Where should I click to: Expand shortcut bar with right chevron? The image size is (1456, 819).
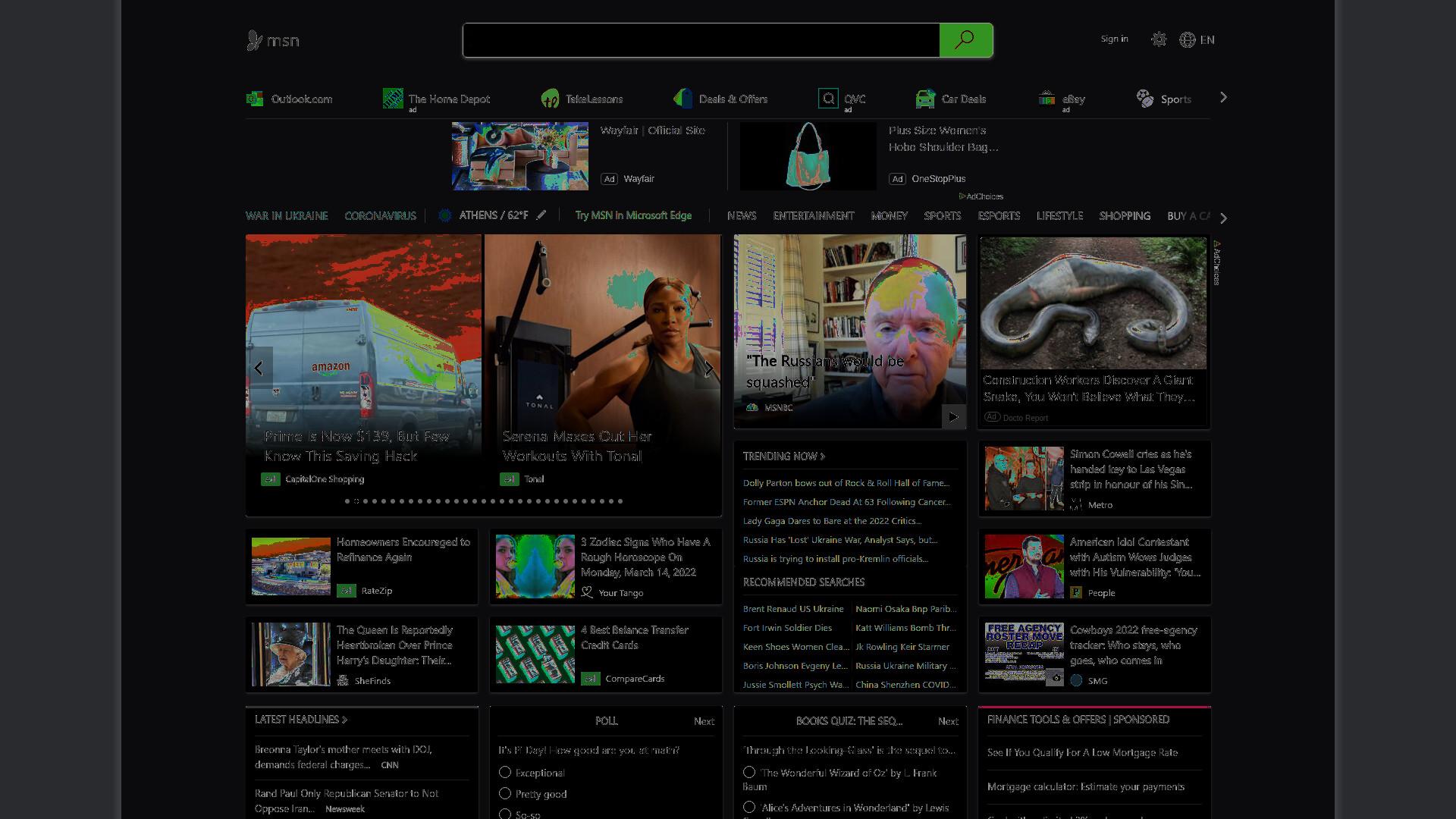[x=1223, y=98]
